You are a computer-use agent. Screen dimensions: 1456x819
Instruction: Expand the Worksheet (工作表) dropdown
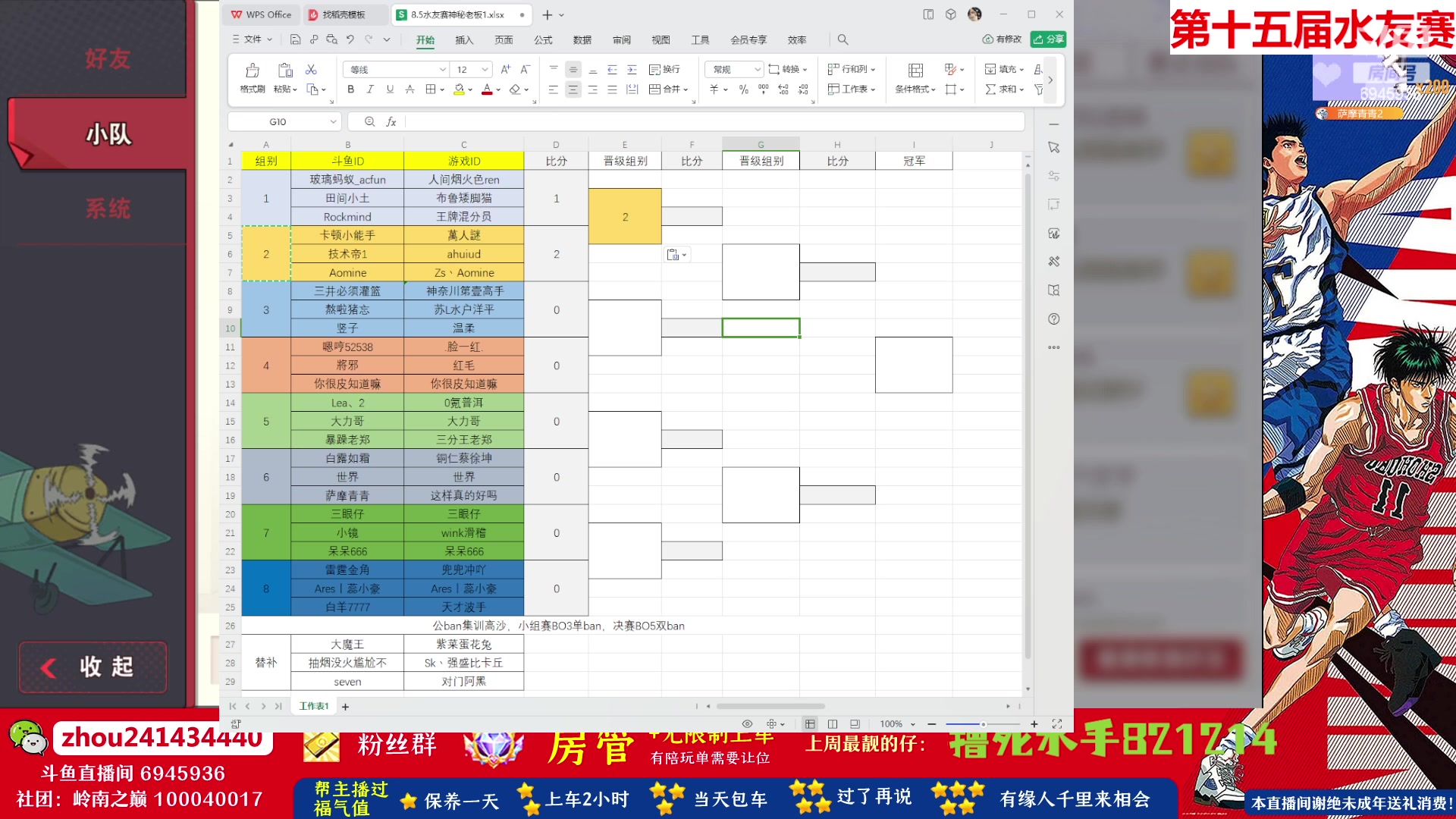pos(874,89)
